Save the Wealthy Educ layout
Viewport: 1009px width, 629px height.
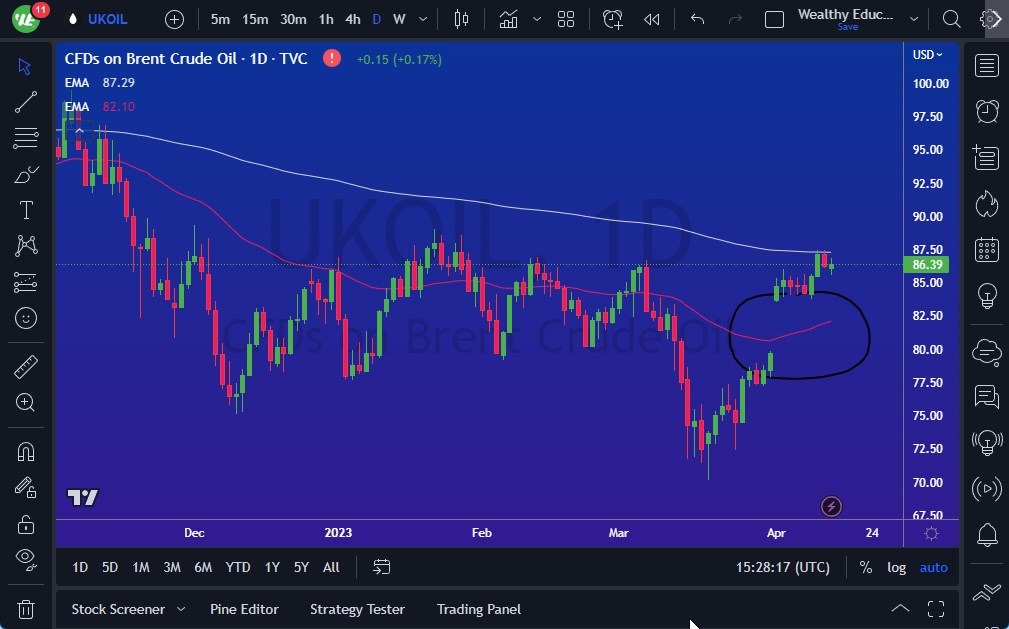pyautogui.click(x=847, y=27)
